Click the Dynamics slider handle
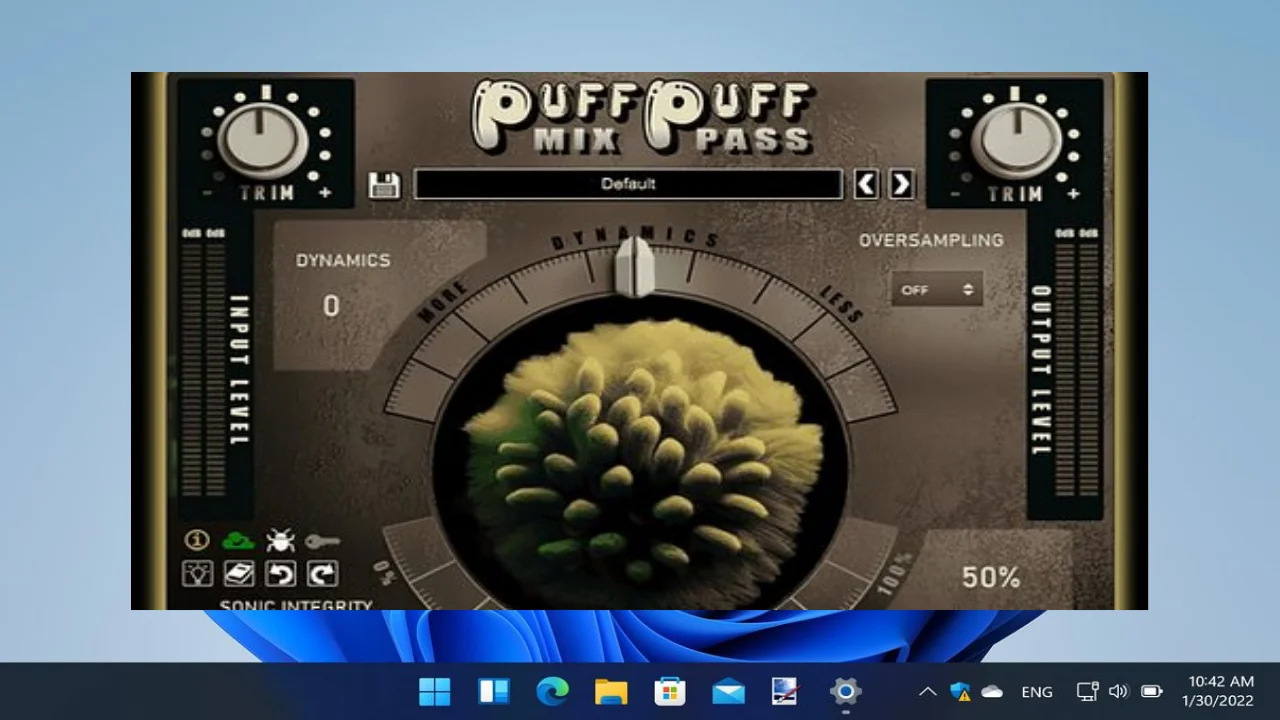1280x720 pixels. (634, 267)
